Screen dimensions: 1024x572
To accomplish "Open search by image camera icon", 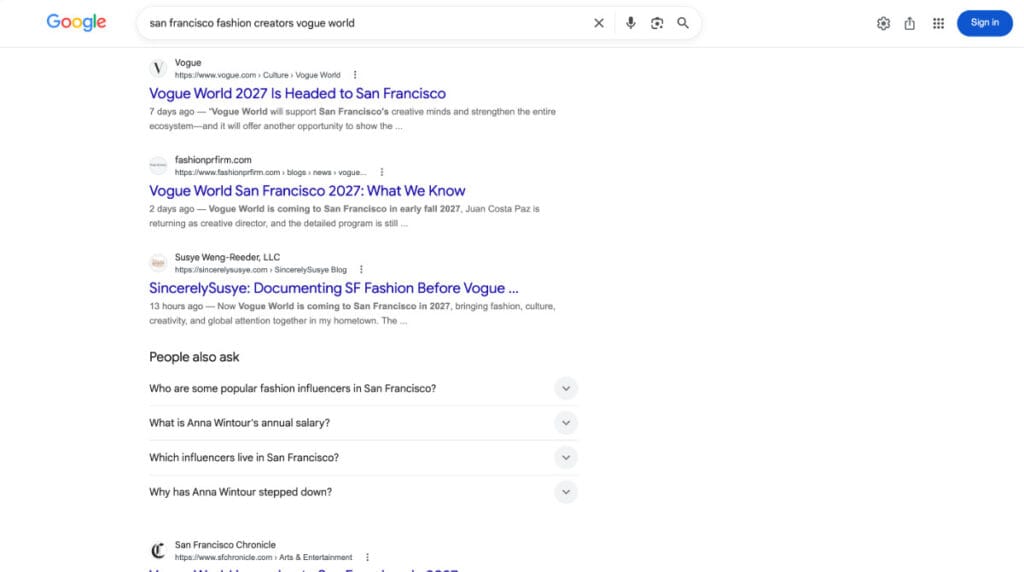I will (x=657, y=23).
